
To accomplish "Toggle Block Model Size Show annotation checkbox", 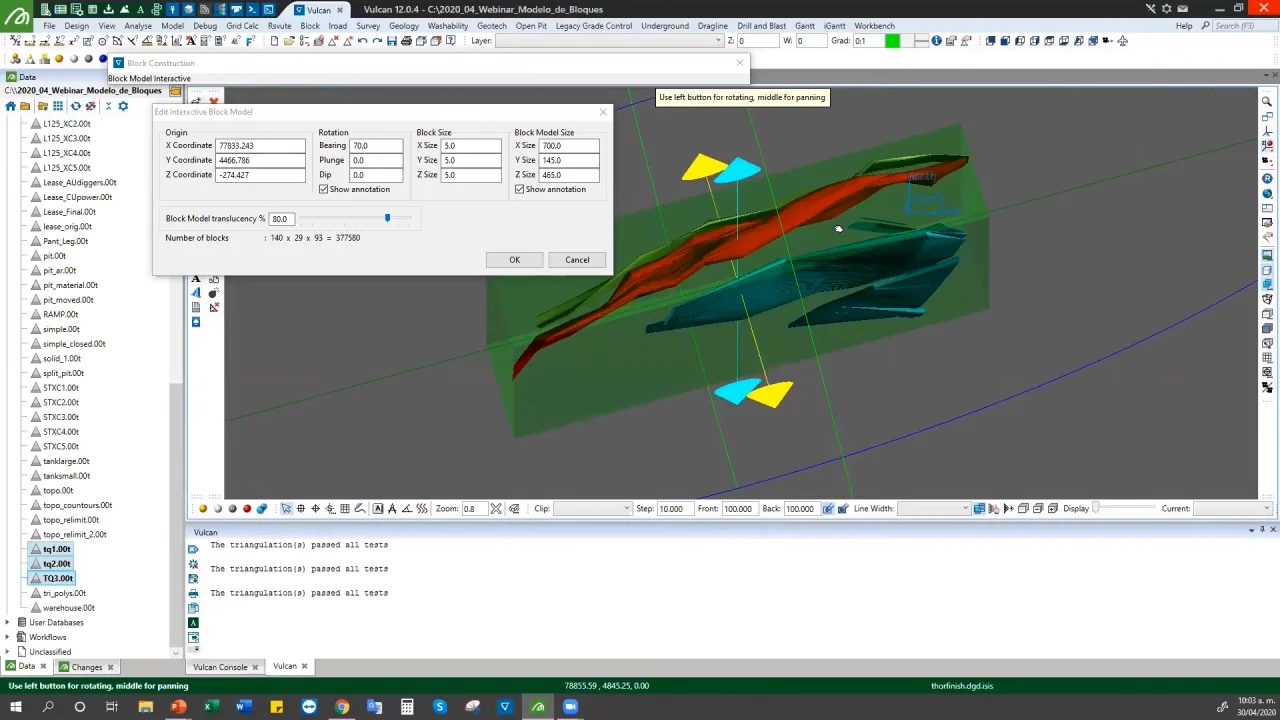I will point(519,189).
